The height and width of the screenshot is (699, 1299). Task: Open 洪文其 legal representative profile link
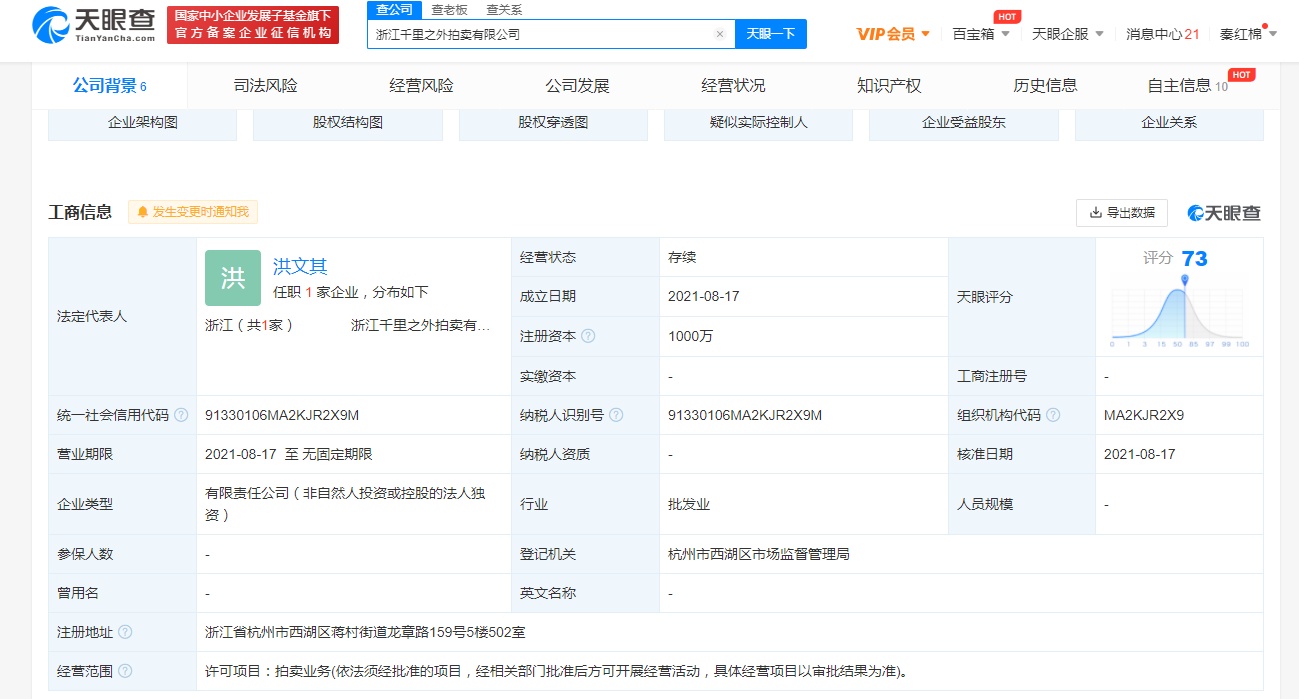(300, 267)
